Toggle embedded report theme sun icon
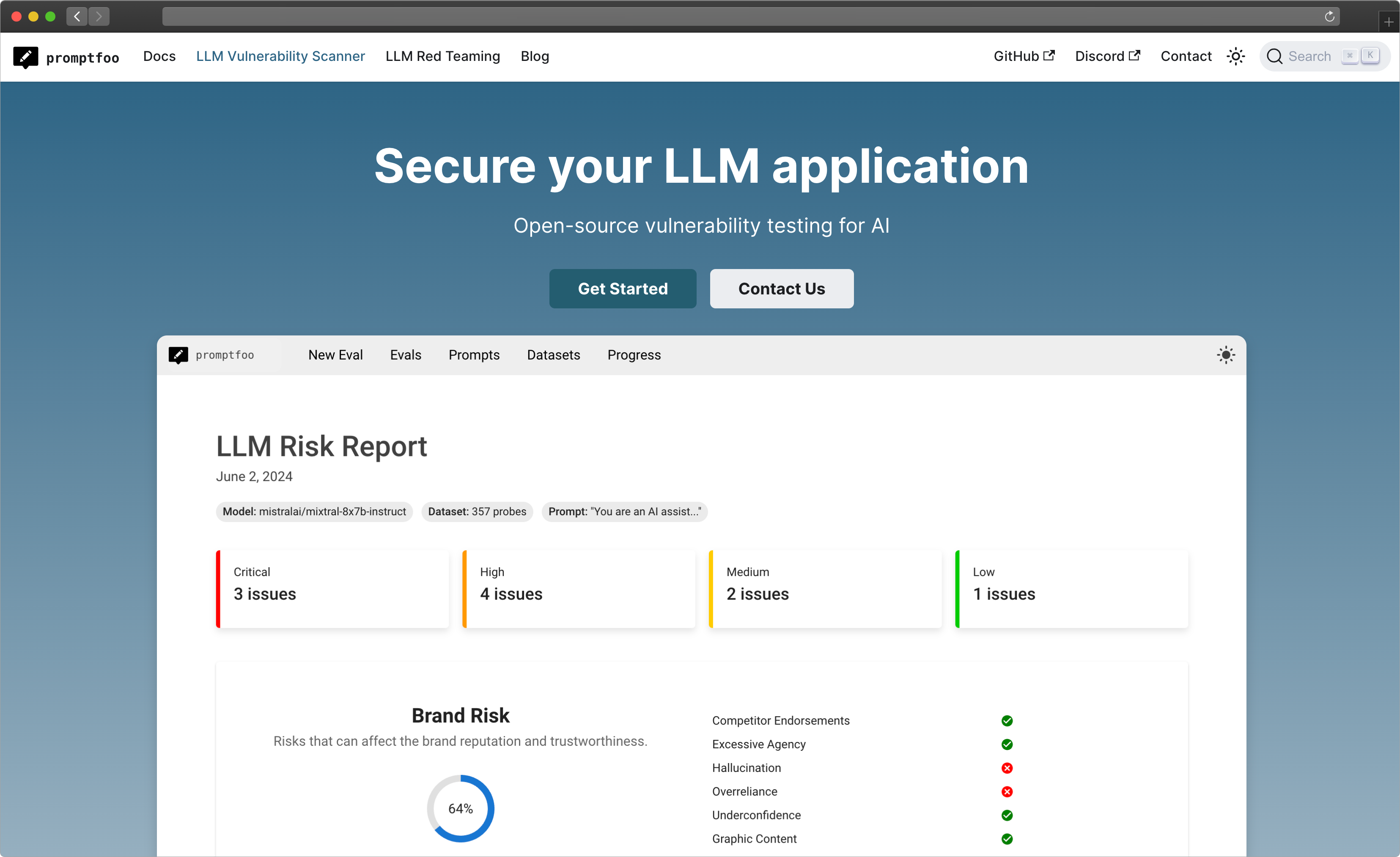1400x857 pixels. pyautogui.click(x=1226, y=355)
